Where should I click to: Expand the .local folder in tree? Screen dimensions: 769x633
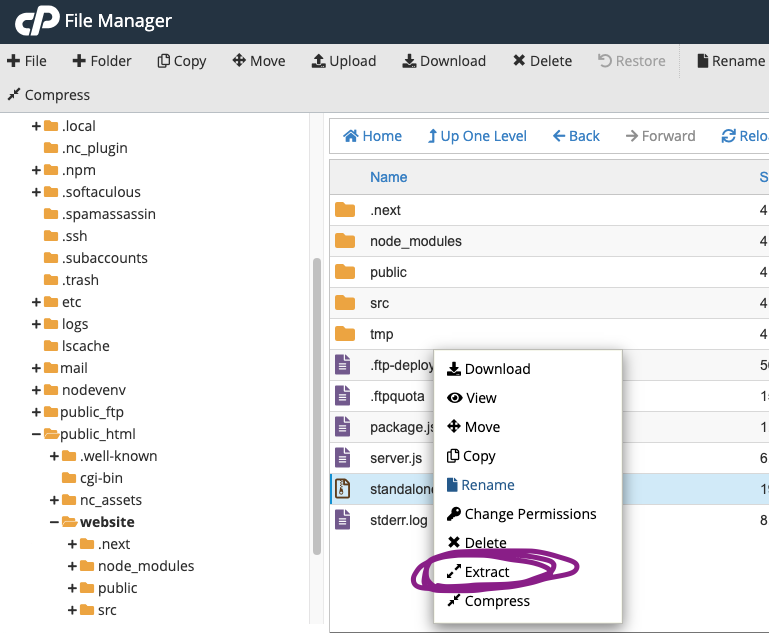tap(36, 127)
